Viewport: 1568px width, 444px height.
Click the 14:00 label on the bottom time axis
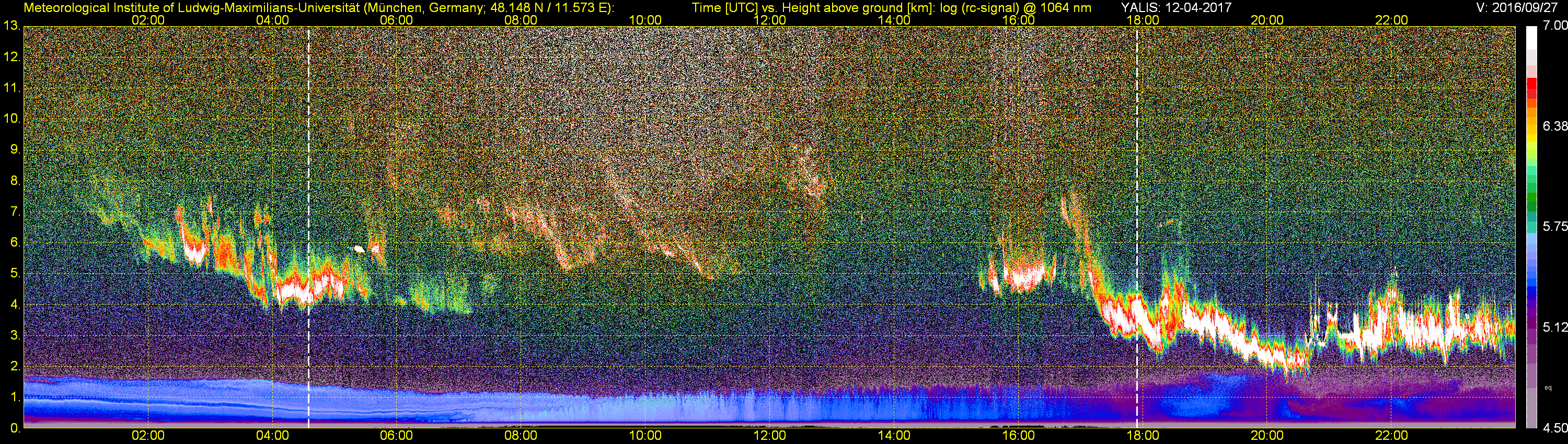click(x=894, y=436)
